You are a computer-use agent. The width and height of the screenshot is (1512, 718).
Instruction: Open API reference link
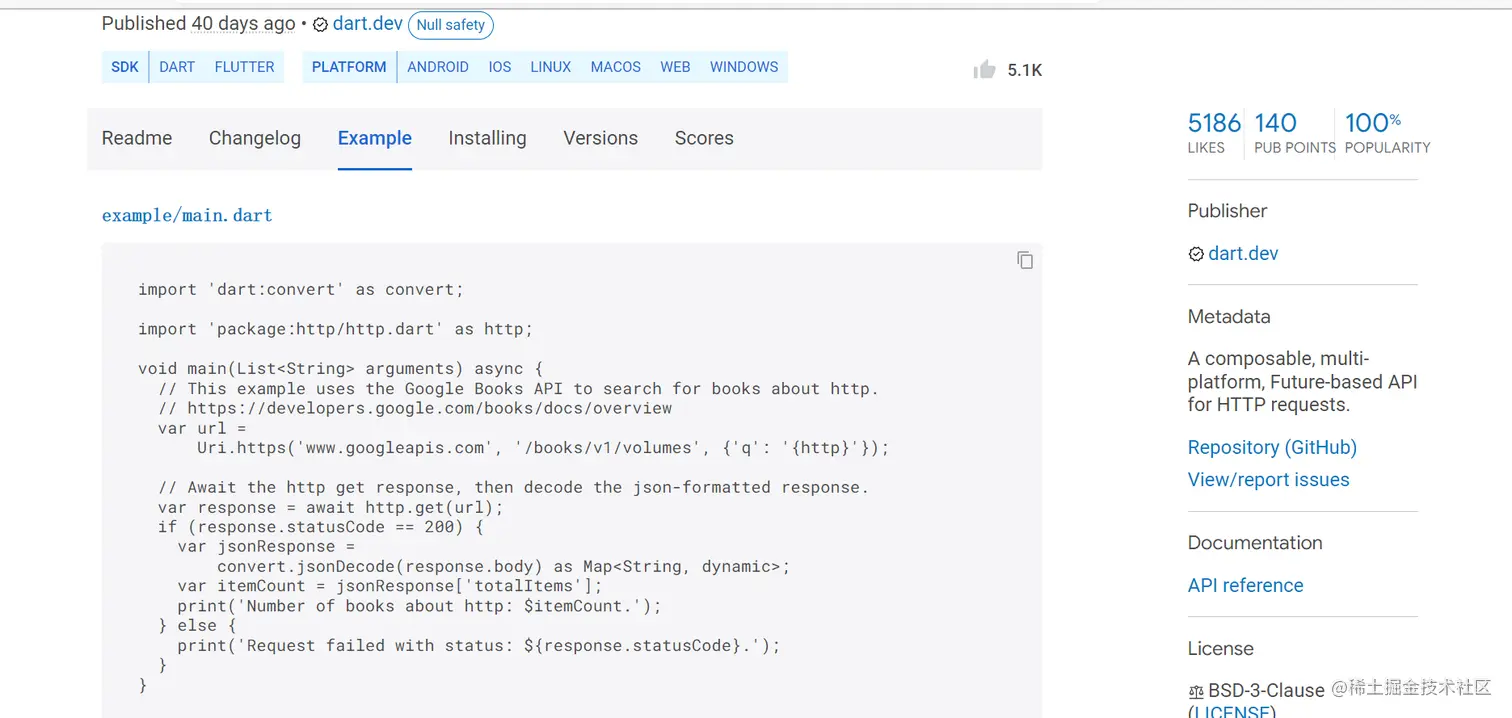click(x=1245, y=585)
